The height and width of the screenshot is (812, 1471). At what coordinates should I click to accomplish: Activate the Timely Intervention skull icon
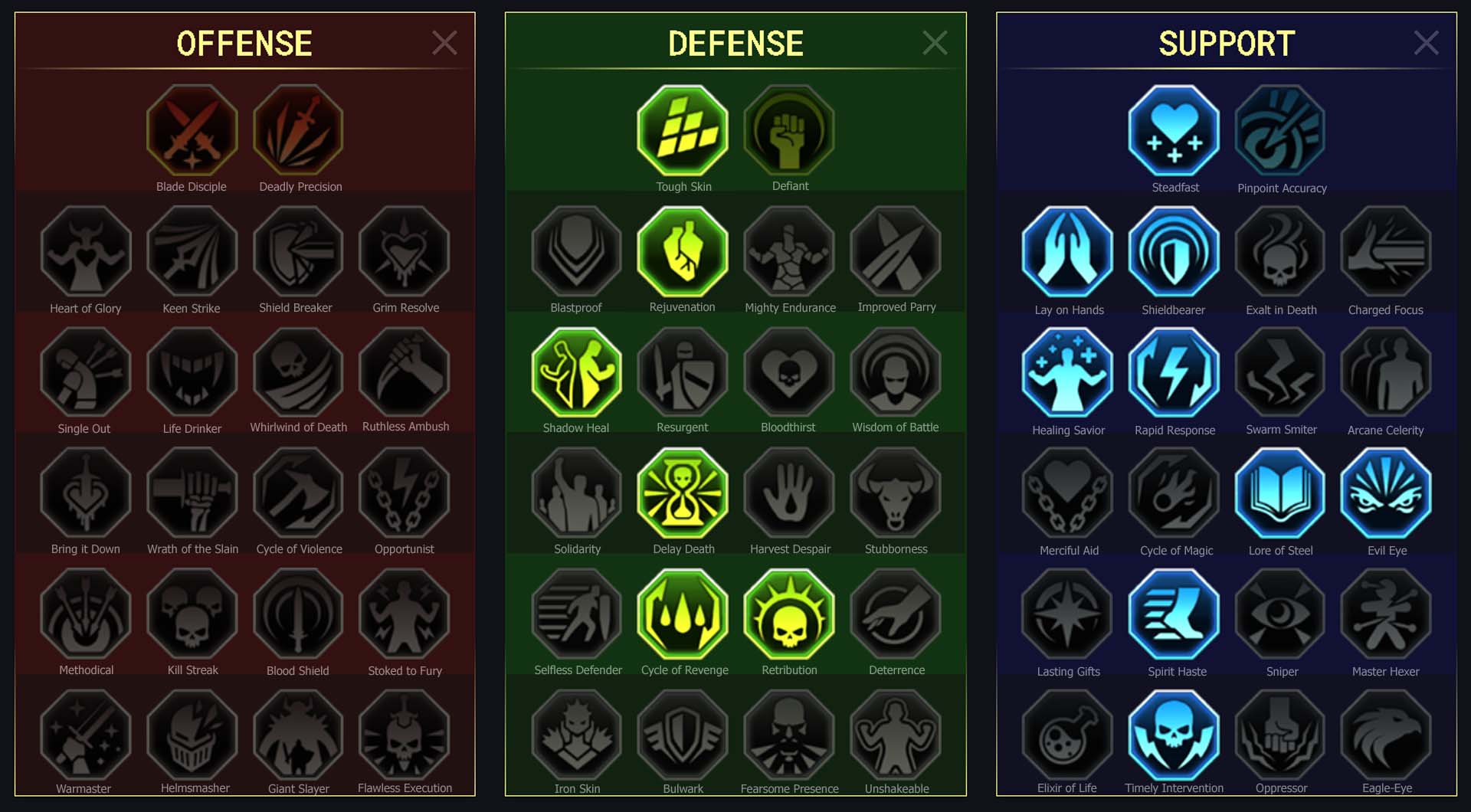pyautogui.click(x=1174, y=734)
